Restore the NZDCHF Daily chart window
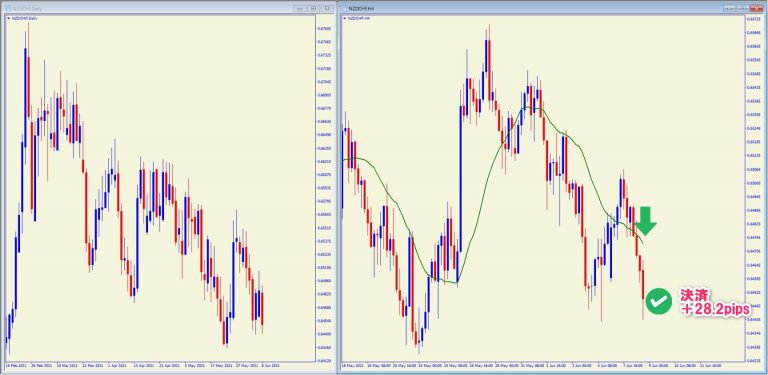Viewport: 768px width, 375px height. 313,8
